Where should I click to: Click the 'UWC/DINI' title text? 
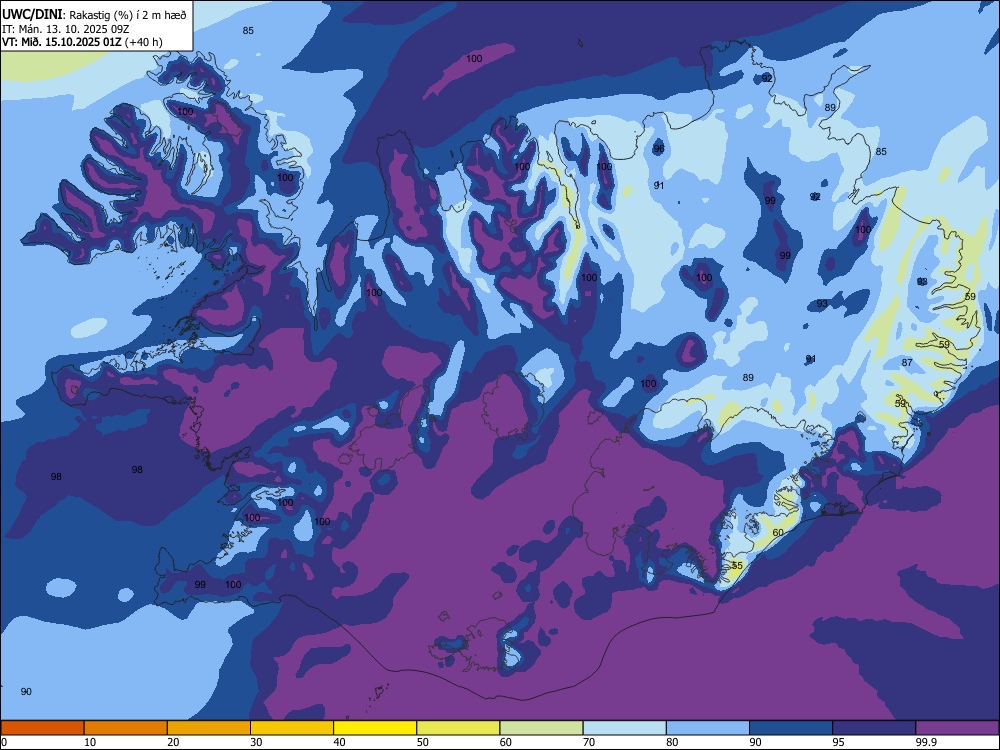coord(33,15)
